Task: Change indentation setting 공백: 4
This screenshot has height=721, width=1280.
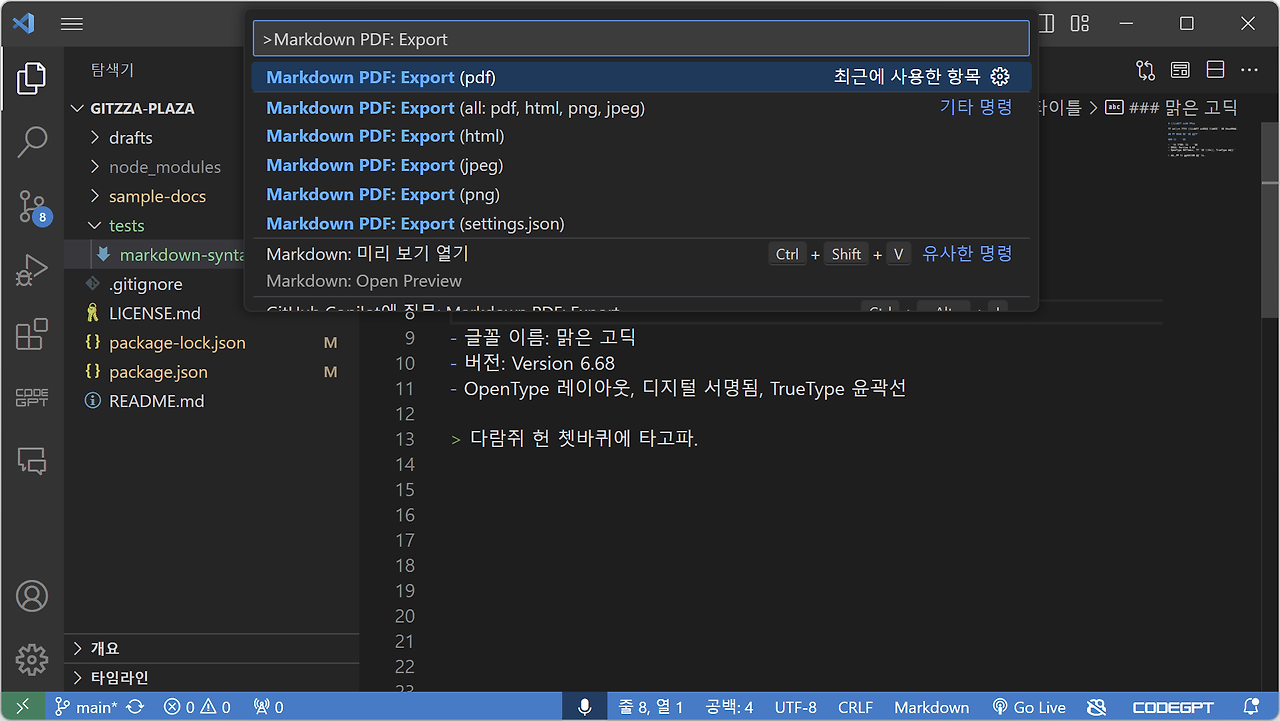Action: [729, 707]
